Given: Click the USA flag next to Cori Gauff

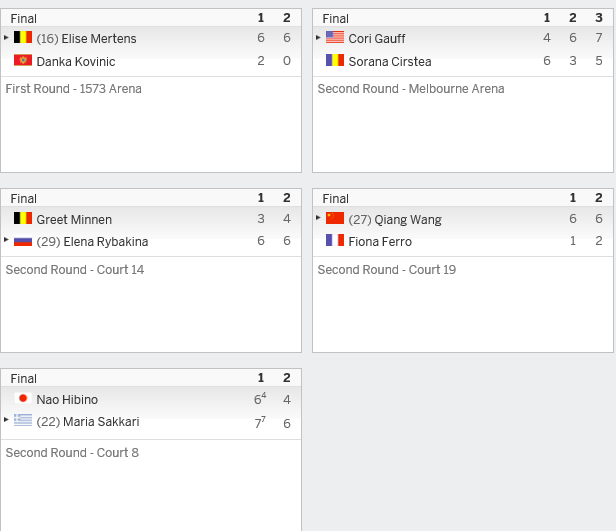Looking at the screenshot, I should [335, 37].
